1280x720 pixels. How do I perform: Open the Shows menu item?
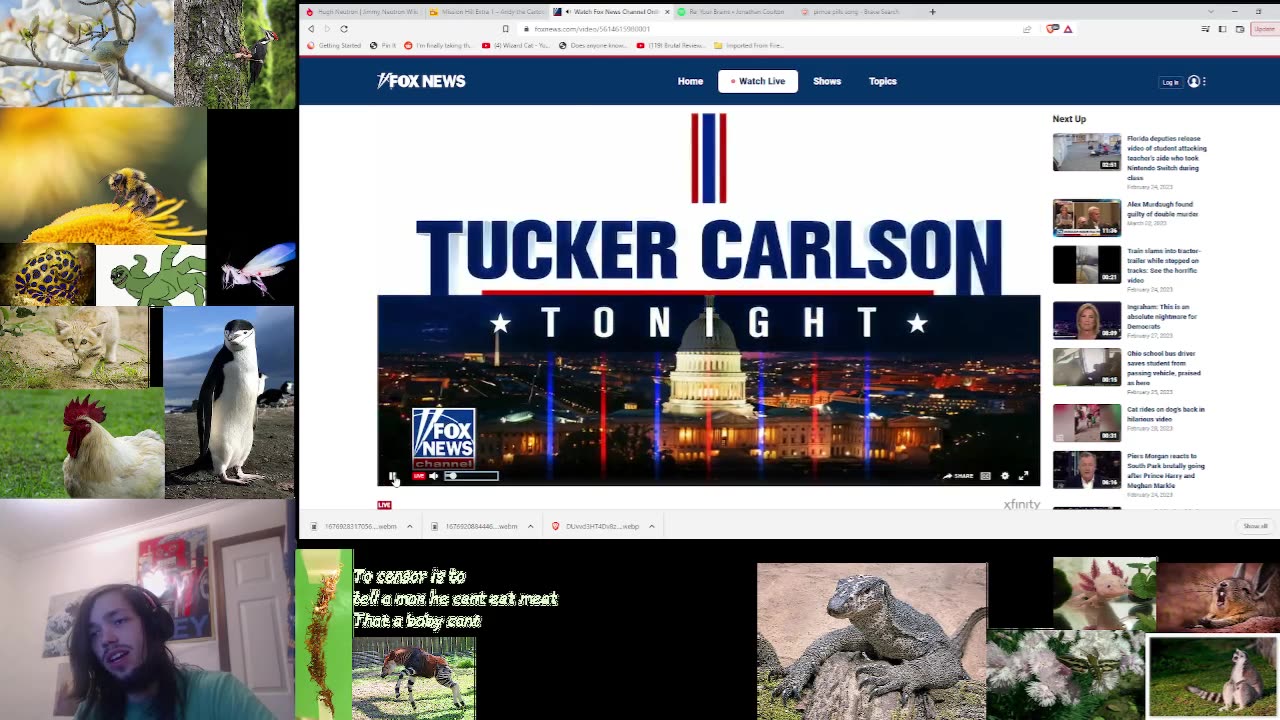tap(827, 81)
